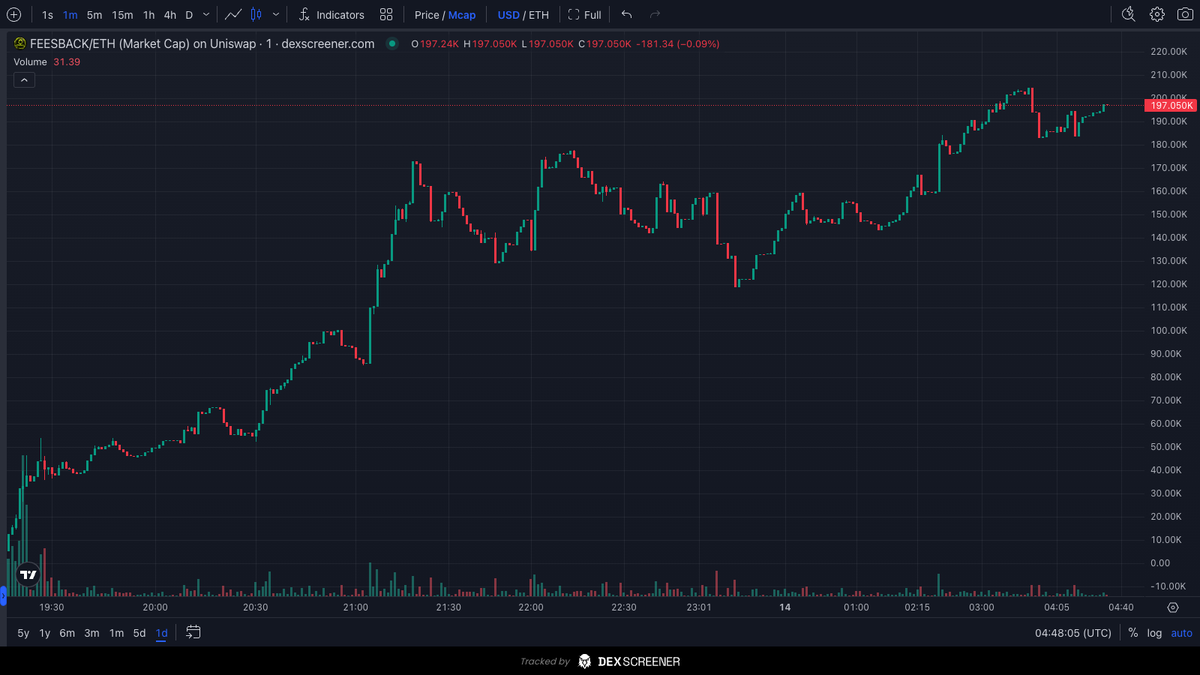Open the chart style dropdown chevron
Viewport: 1200px width, 675px height.
coord(275,15)
